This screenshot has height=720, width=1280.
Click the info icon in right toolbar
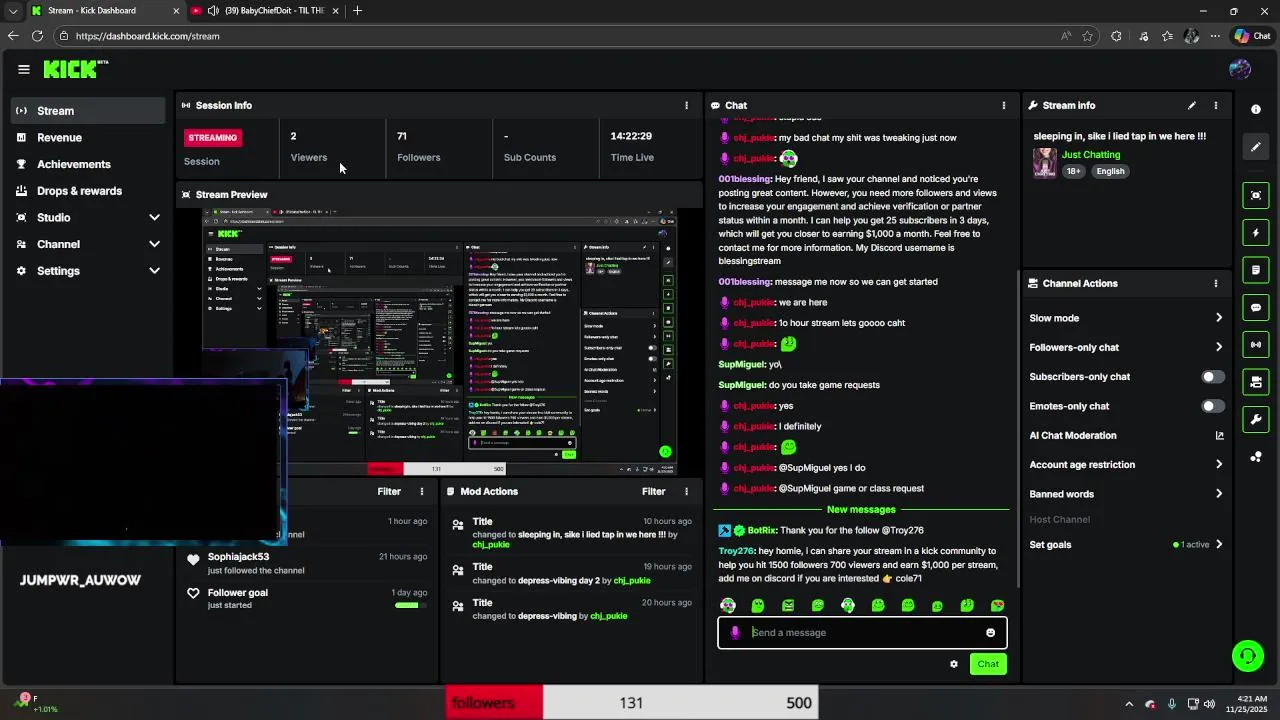tap(1256, 109)
